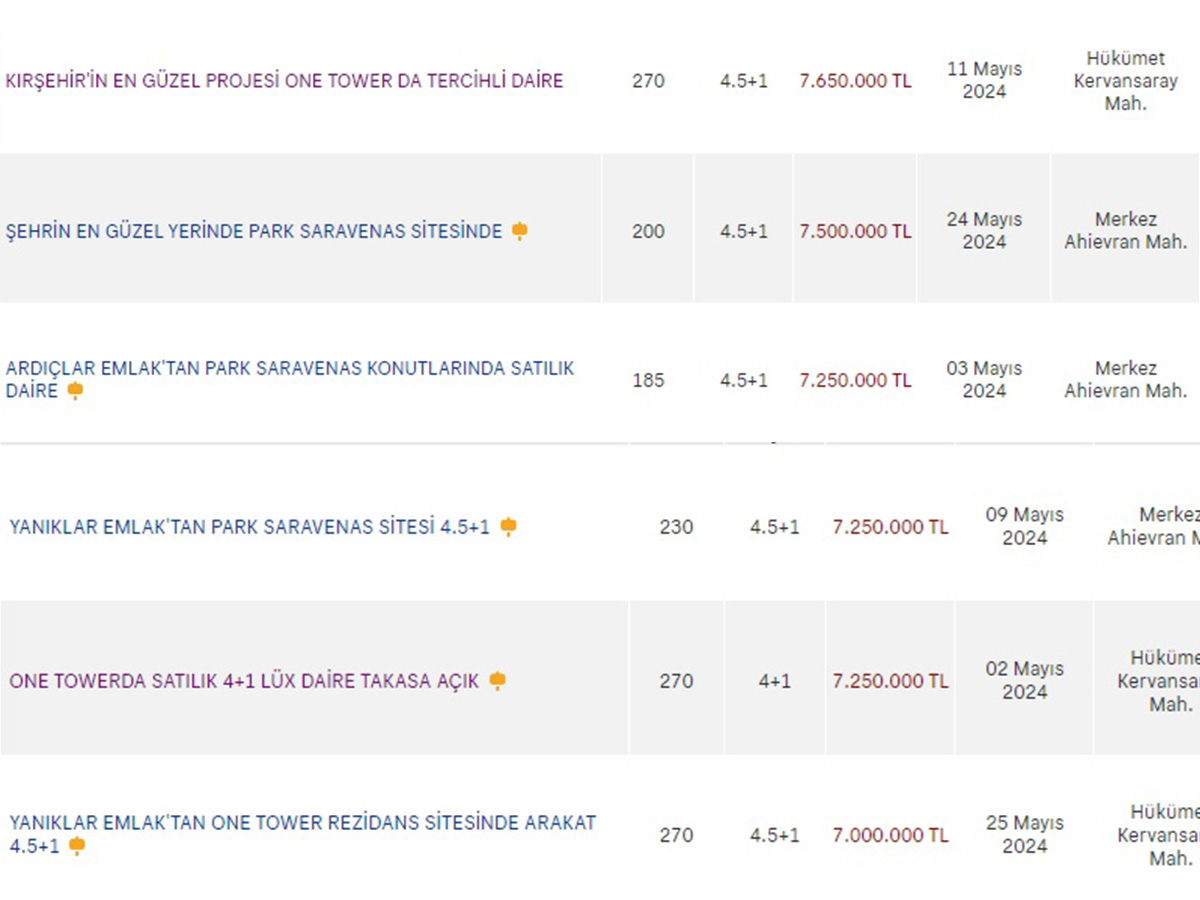1200x900 pixels.
Task: Click orange badge icon after ARDIÇLAR EMLAK'TAN listing title
Action: [x=75, y=391]
